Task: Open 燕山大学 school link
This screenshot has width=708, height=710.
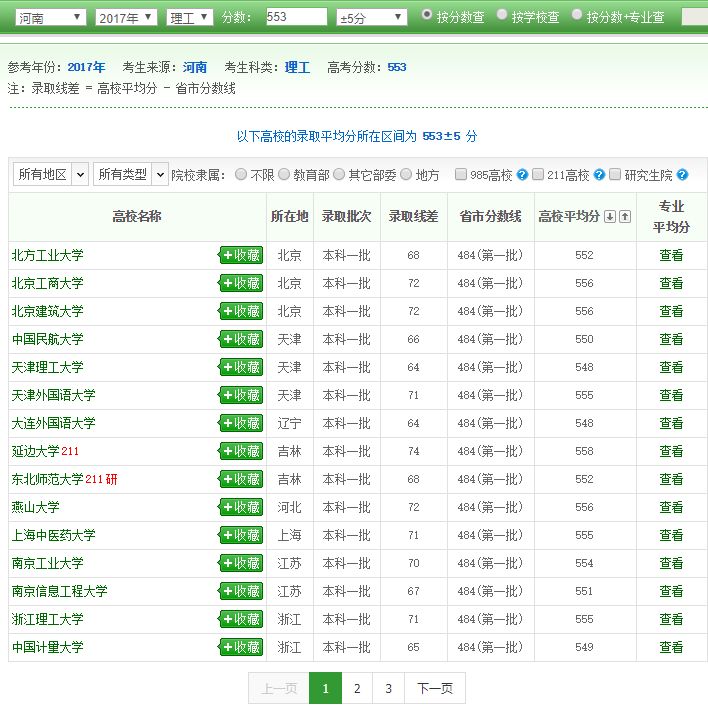Action: click(x=35, y=507)
